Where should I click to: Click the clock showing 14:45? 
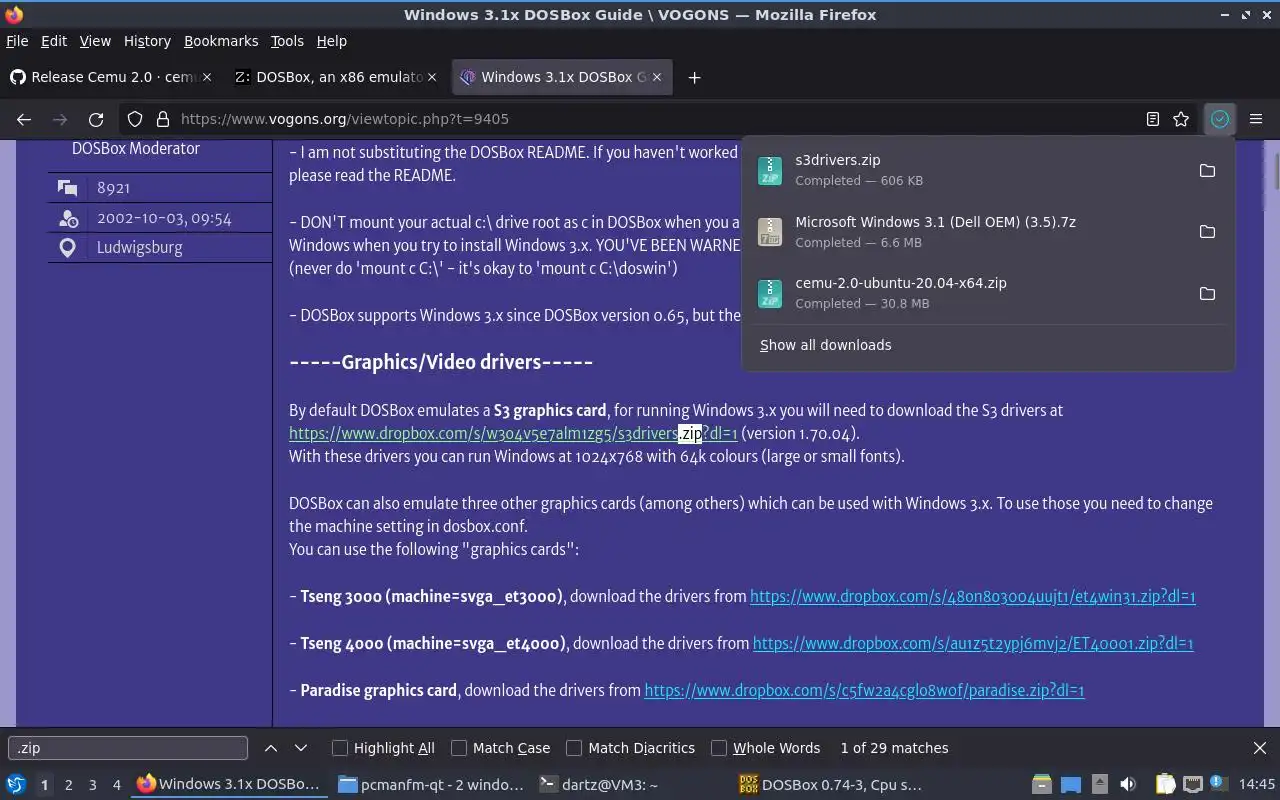1257,785
